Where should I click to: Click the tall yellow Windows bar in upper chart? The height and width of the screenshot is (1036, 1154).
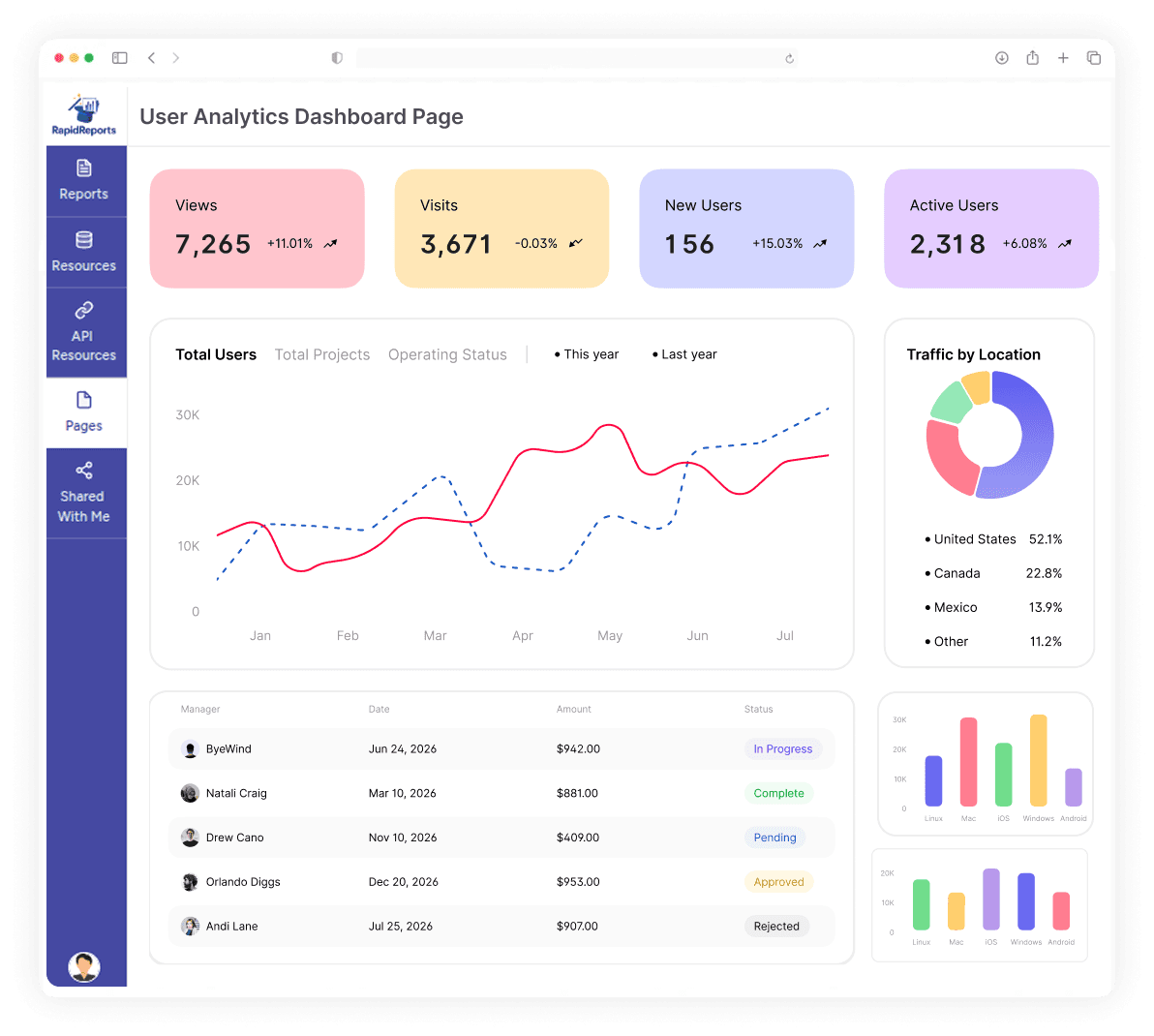(1039, 760)
